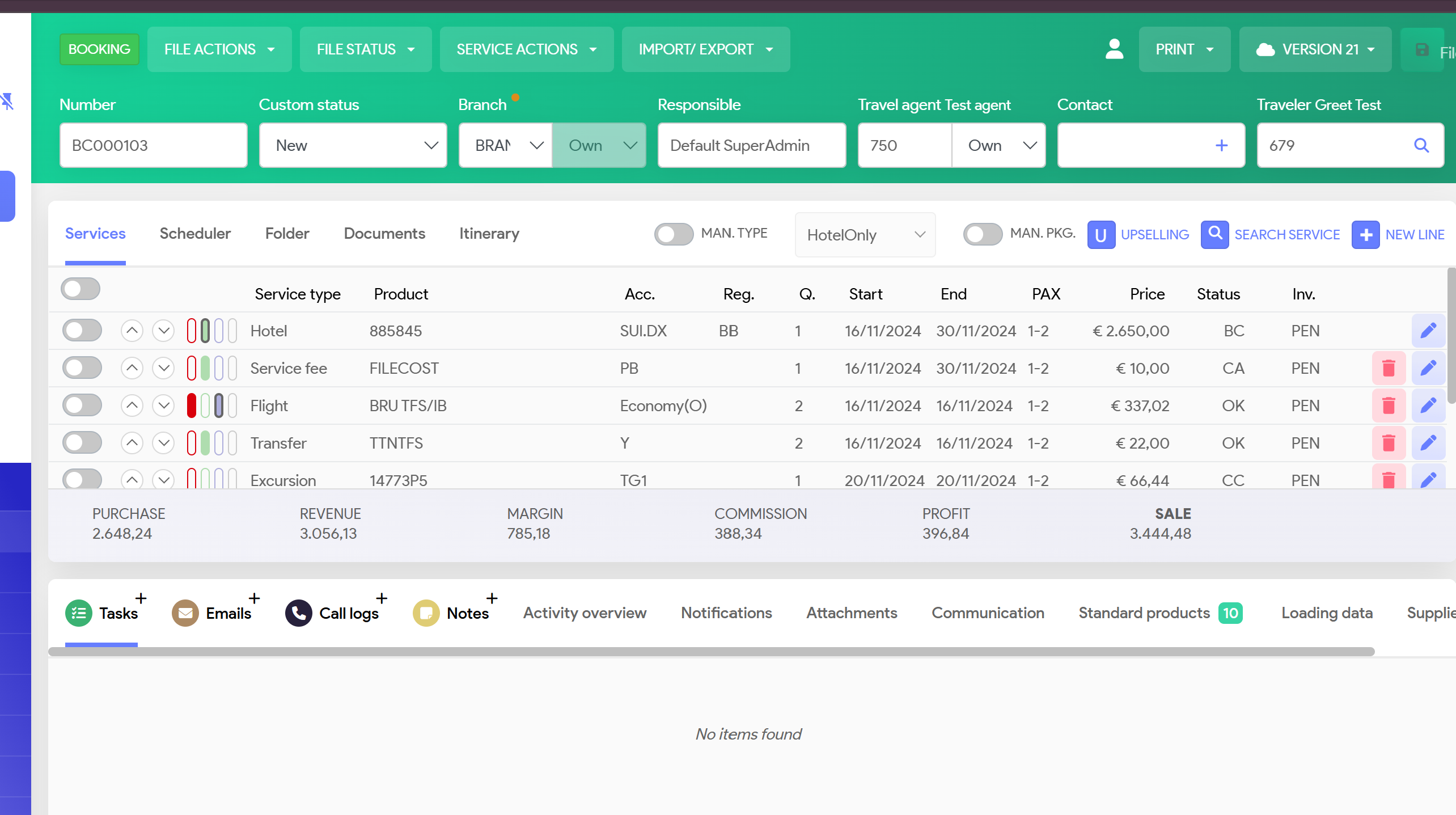Switch to the Scheduler tab

click(x=195, y=234)
